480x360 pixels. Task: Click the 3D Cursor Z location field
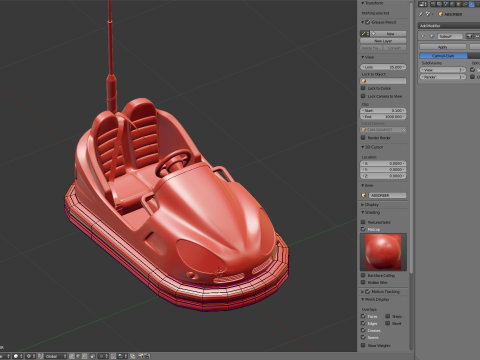coord(383,176)
